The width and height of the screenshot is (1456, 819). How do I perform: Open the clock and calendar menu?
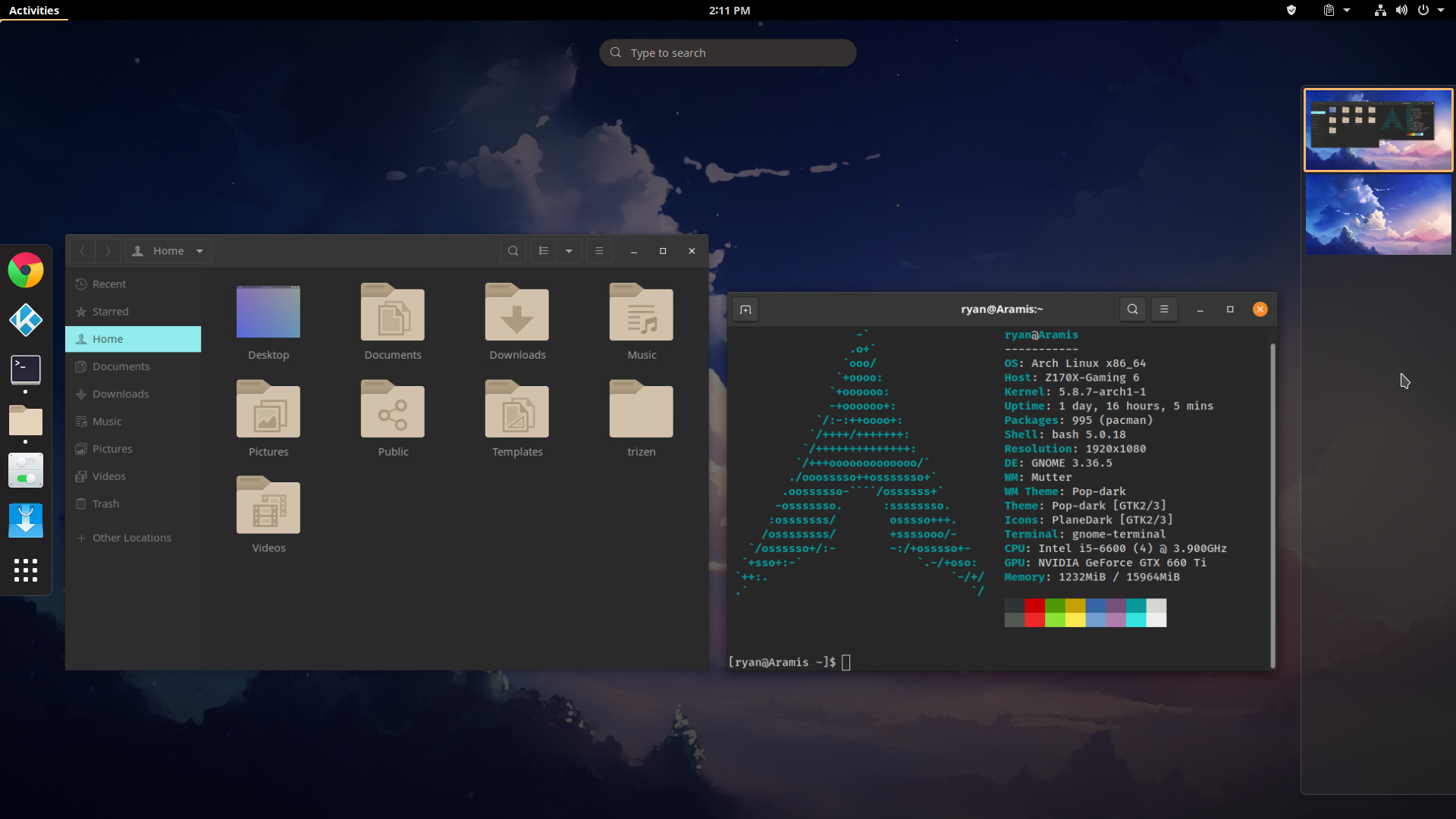[x=730, y=11]
